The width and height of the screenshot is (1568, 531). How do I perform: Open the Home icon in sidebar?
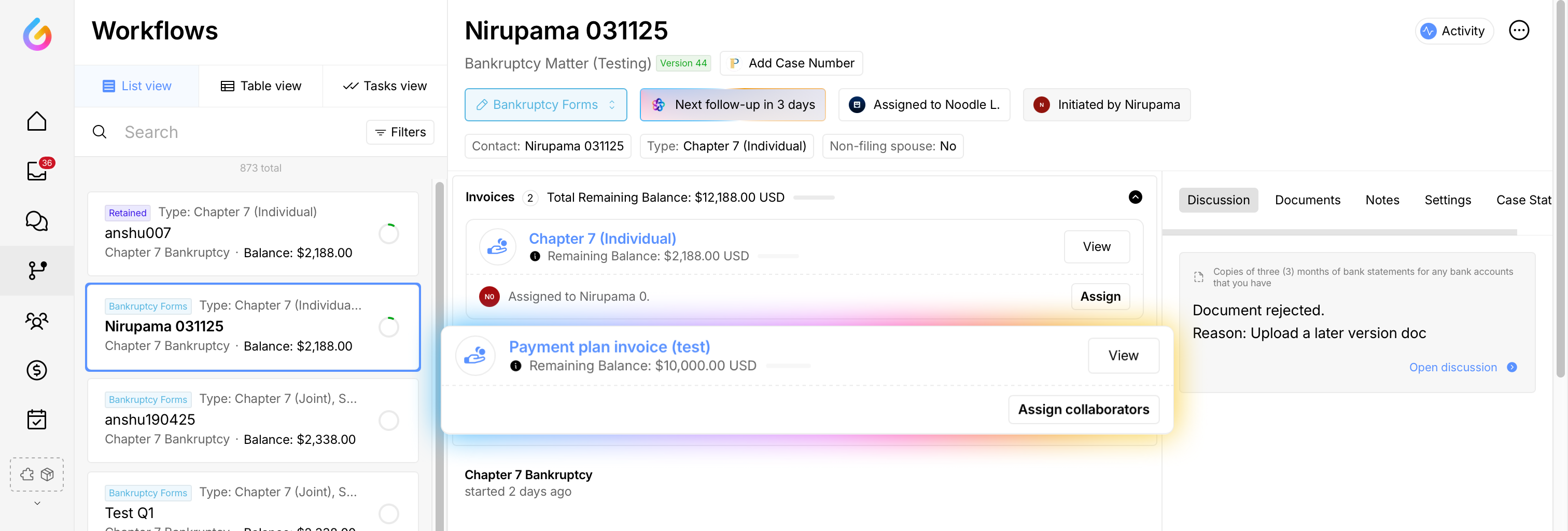(36, 121)
